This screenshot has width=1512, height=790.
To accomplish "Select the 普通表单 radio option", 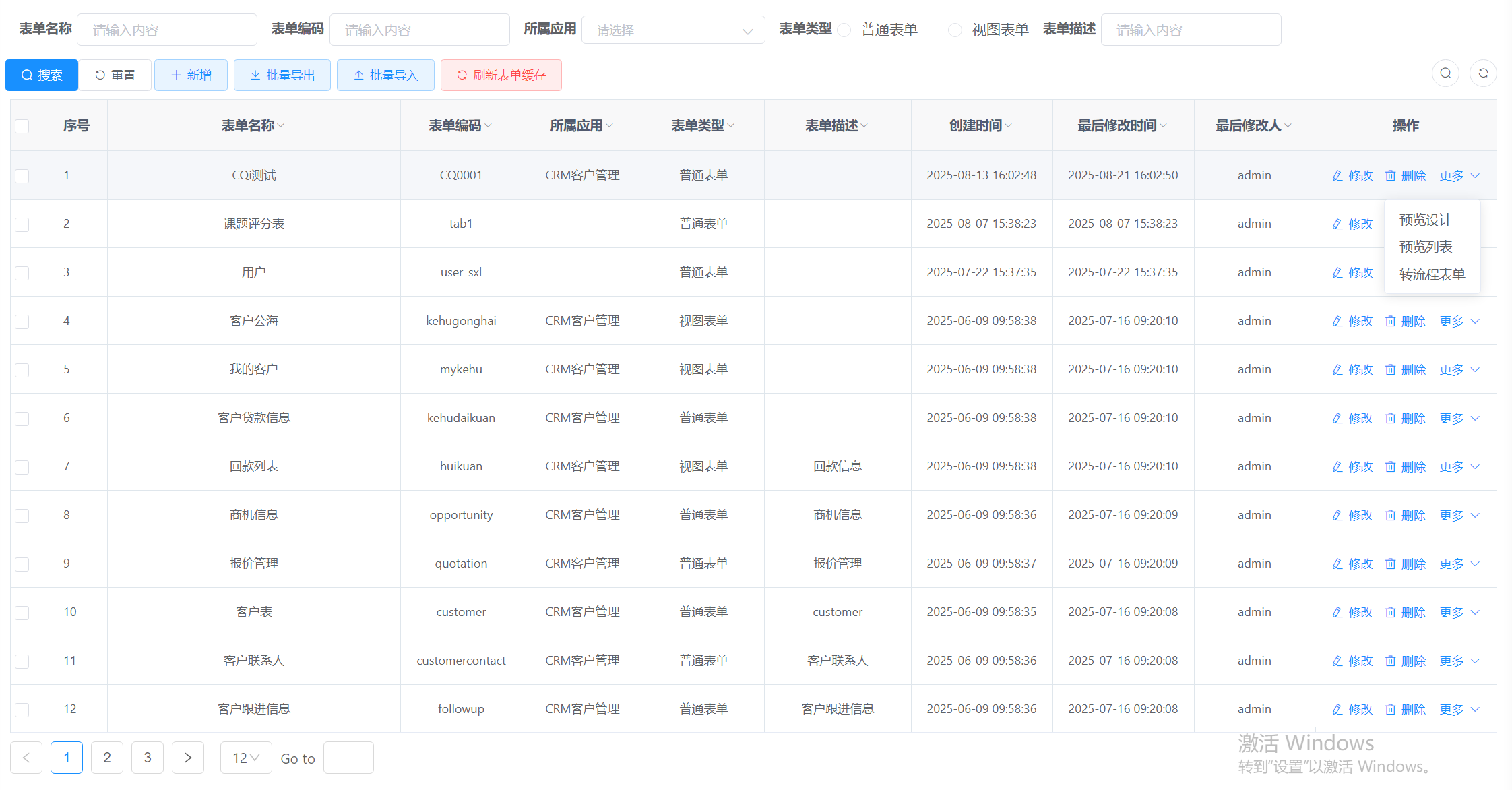I will click(844, 30).
